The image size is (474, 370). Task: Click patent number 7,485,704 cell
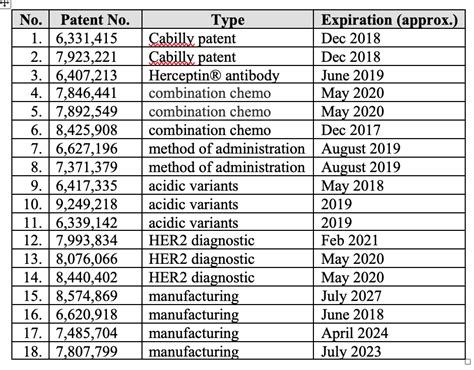pos(95,333)
